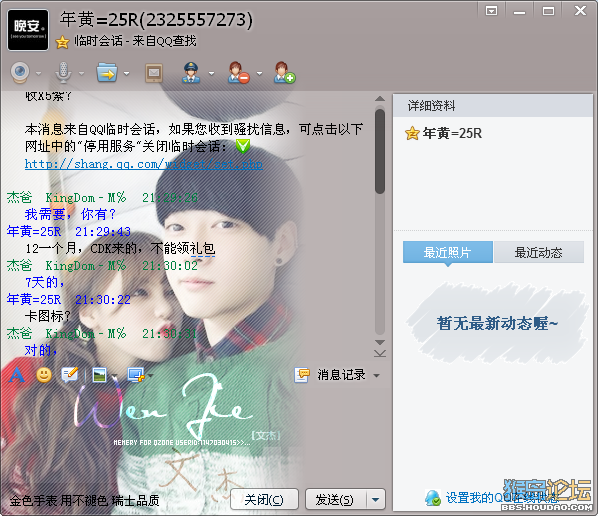Expand the send button options arrow

click(x=376, y=499)
